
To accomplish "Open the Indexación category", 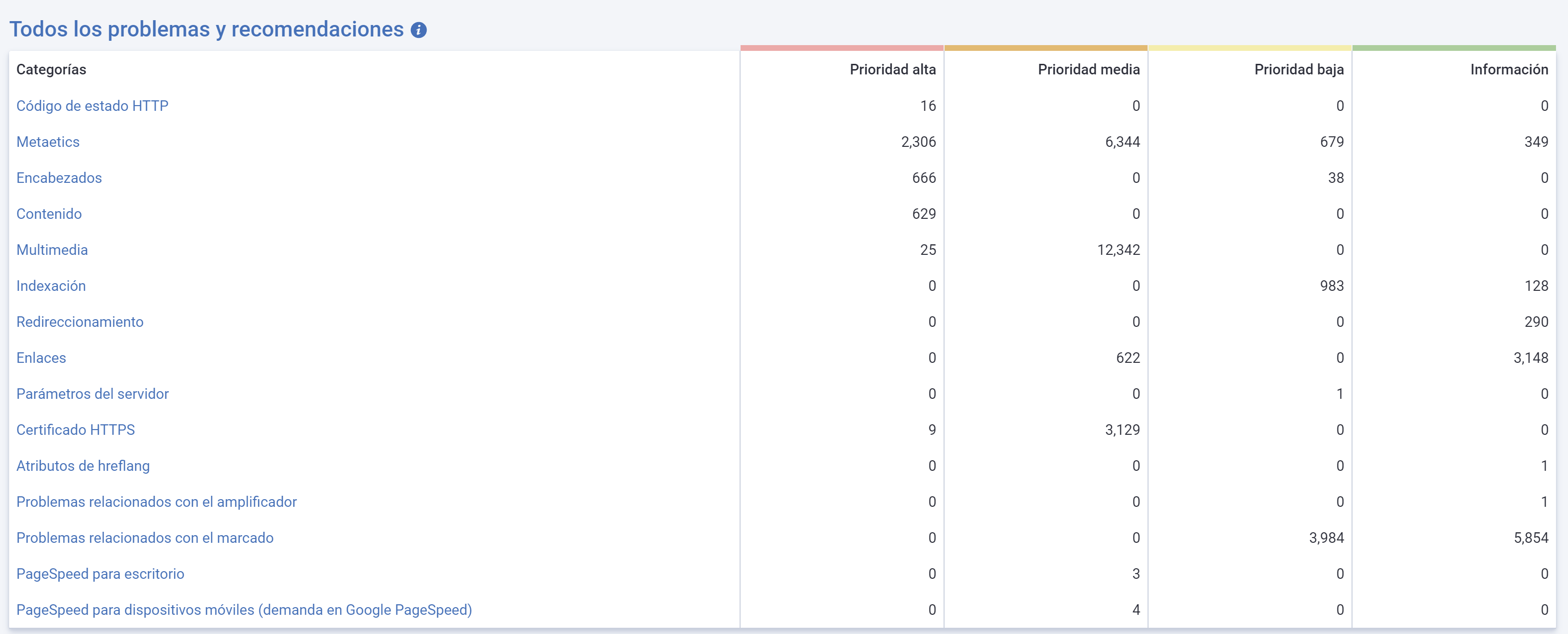I will point(50,286).
